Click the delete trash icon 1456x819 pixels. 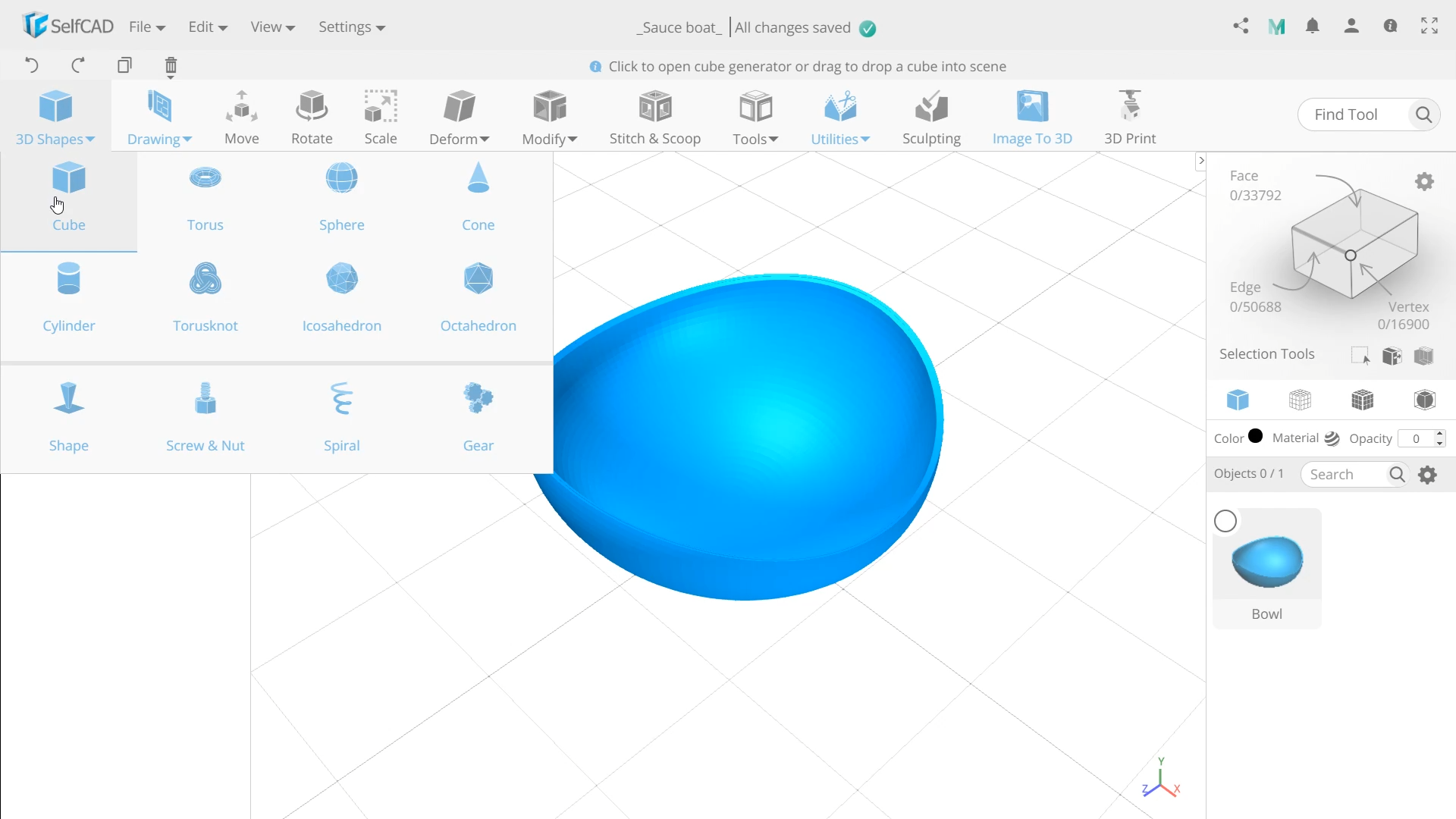coord(171,67)
